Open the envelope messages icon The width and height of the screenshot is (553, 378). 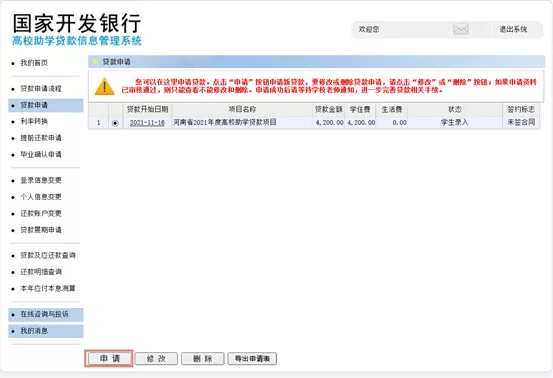(461, 29)
